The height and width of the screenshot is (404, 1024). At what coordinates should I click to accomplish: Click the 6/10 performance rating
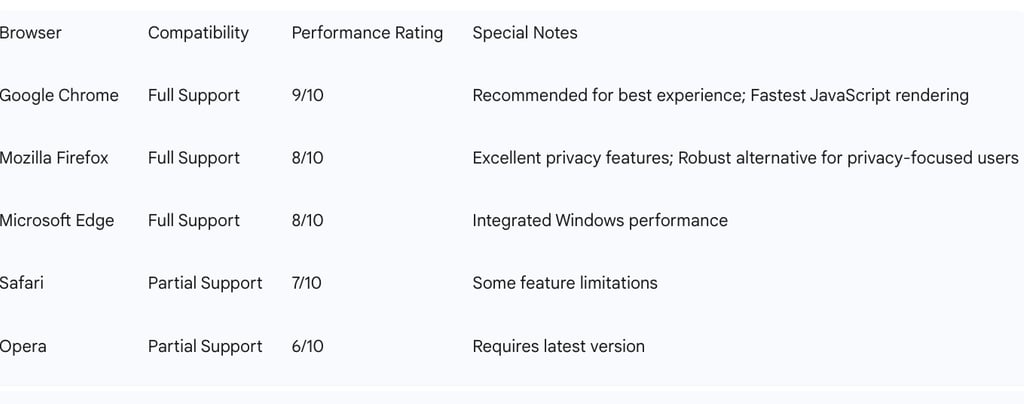click(307, 346)
